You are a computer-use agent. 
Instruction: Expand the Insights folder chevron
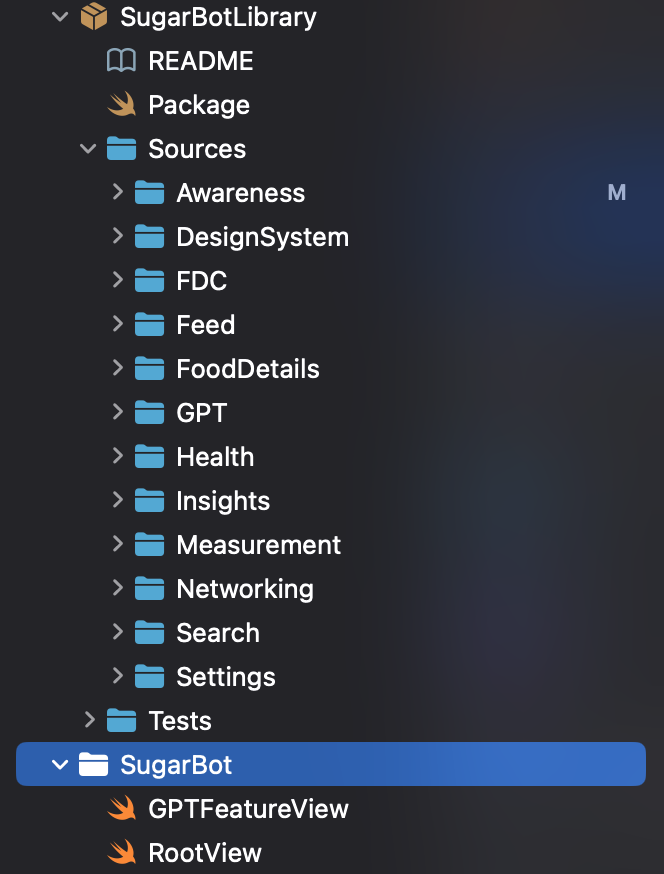coord(118,499)
